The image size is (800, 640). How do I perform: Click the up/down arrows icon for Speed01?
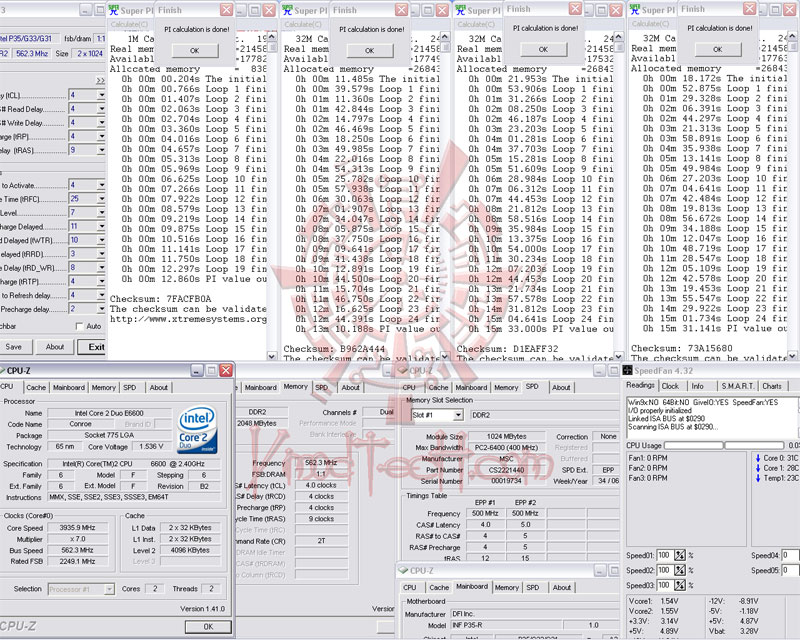[x=680, y=555]
